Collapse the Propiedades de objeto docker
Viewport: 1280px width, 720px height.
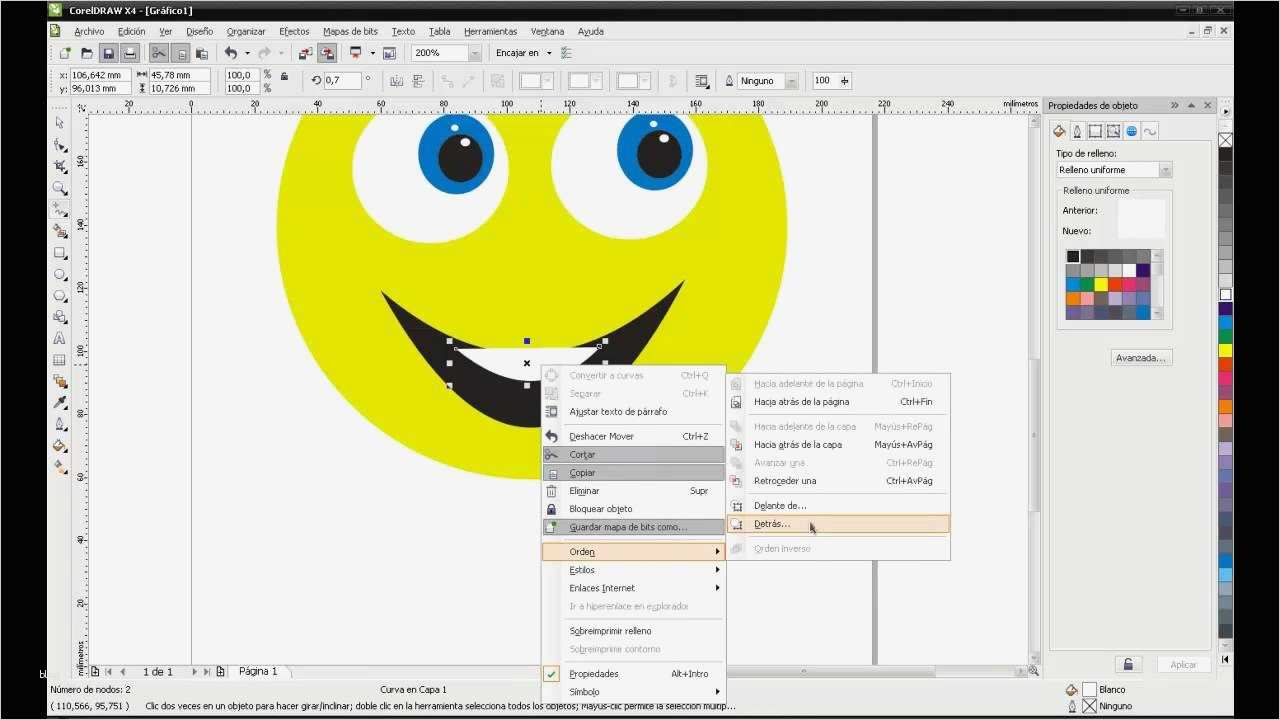[x=1174, y=105]
